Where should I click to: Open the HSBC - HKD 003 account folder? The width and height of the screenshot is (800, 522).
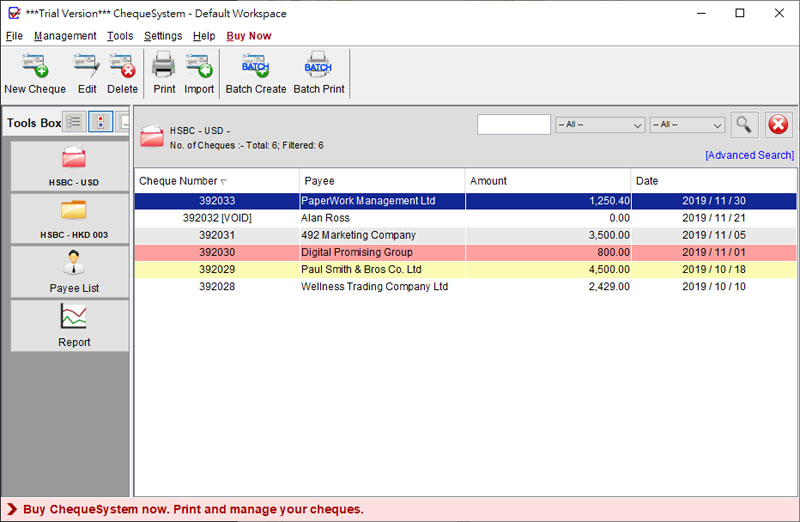click(x=74, y=218)
